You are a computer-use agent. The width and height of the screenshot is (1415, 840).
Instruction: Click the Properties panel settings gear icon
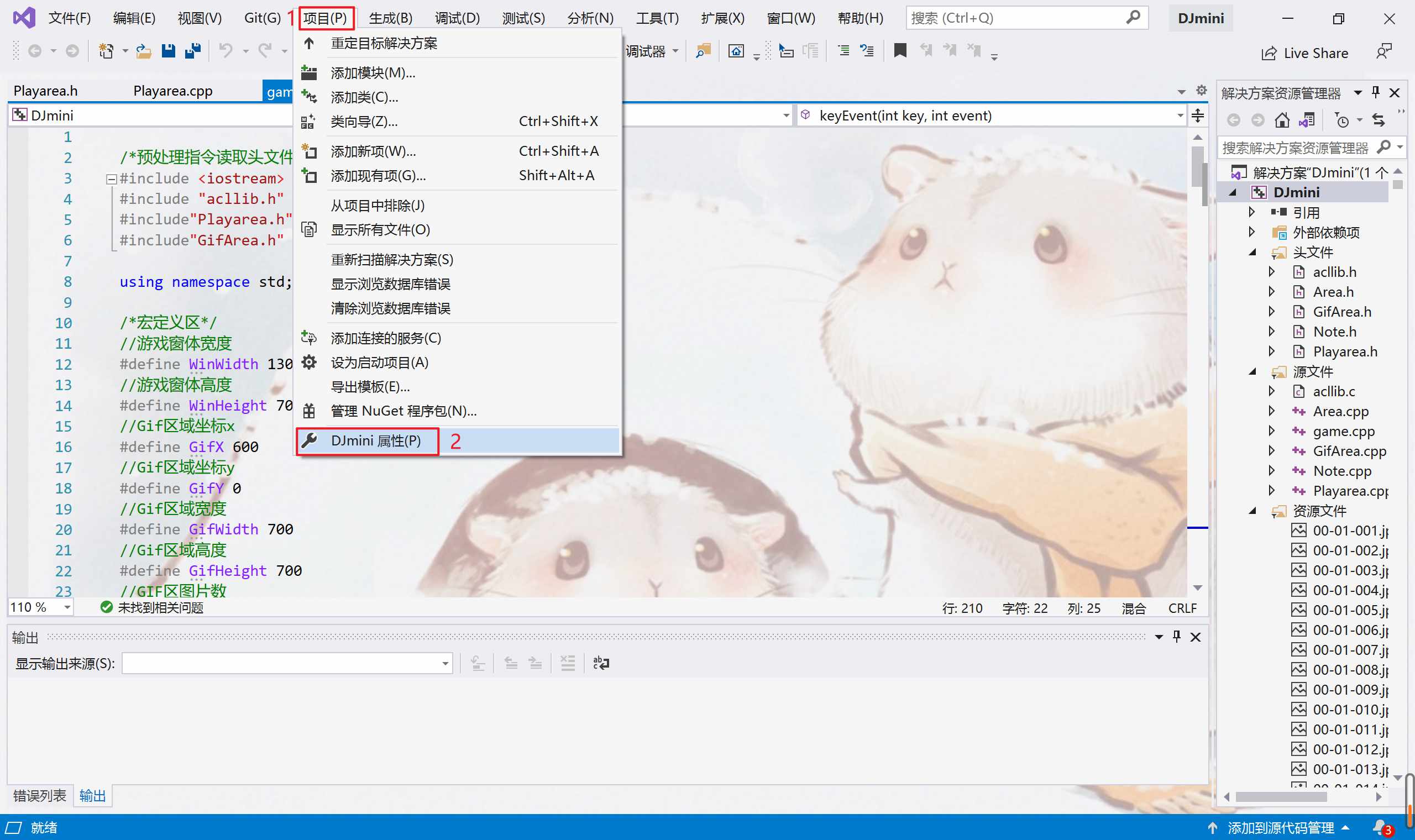click(1199, 91)
